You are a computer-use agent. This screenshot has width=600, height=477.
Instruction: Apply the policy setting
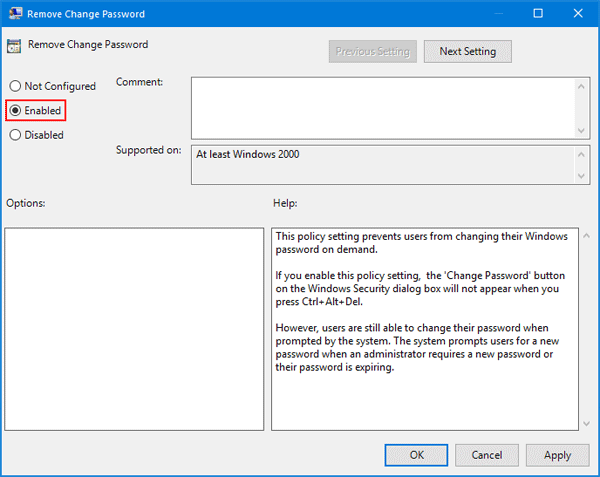557,455
